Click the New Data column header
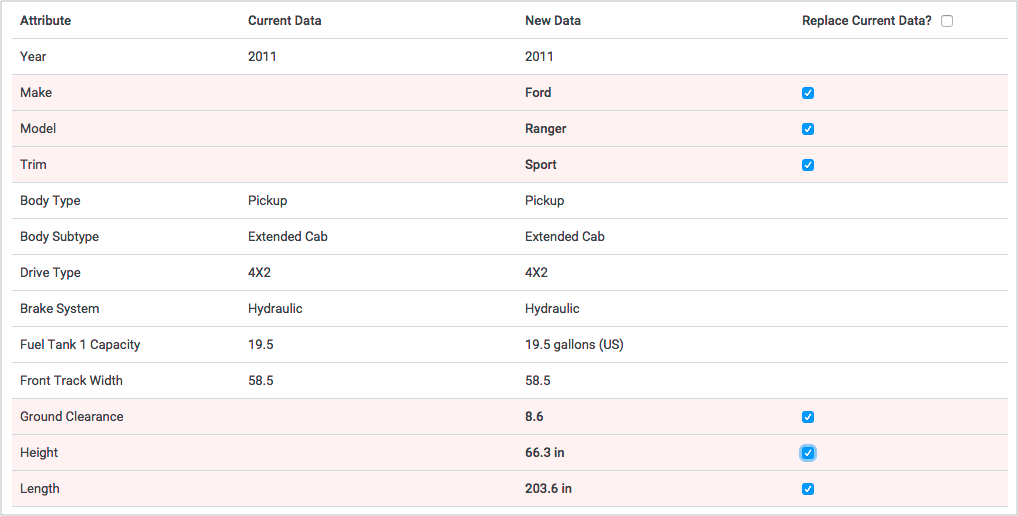The image size is (1018, 516). tap(552, 21)
